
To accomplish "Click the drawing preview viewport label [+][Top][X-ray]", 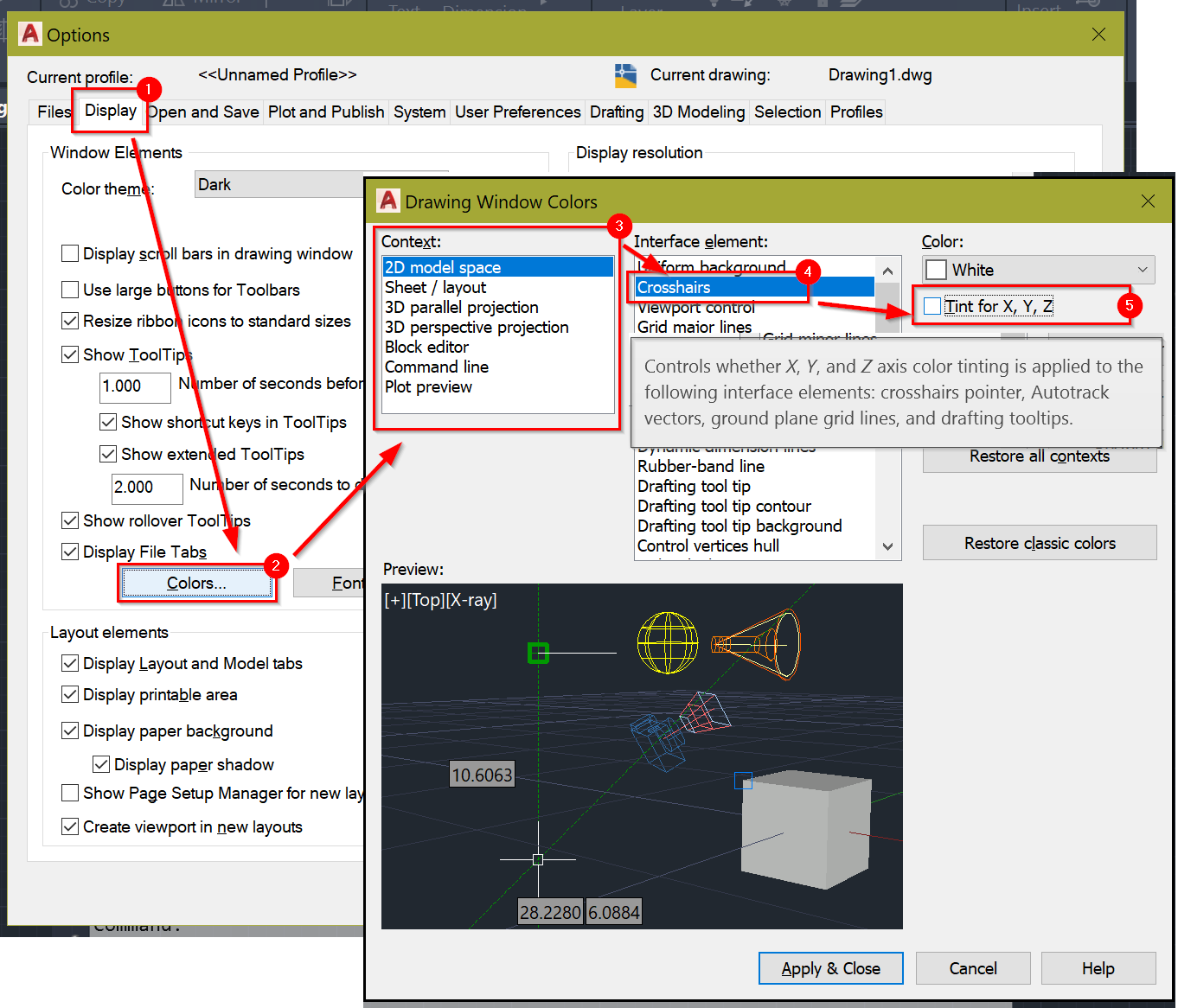I will pyautogui.click(x=440, y=600).
